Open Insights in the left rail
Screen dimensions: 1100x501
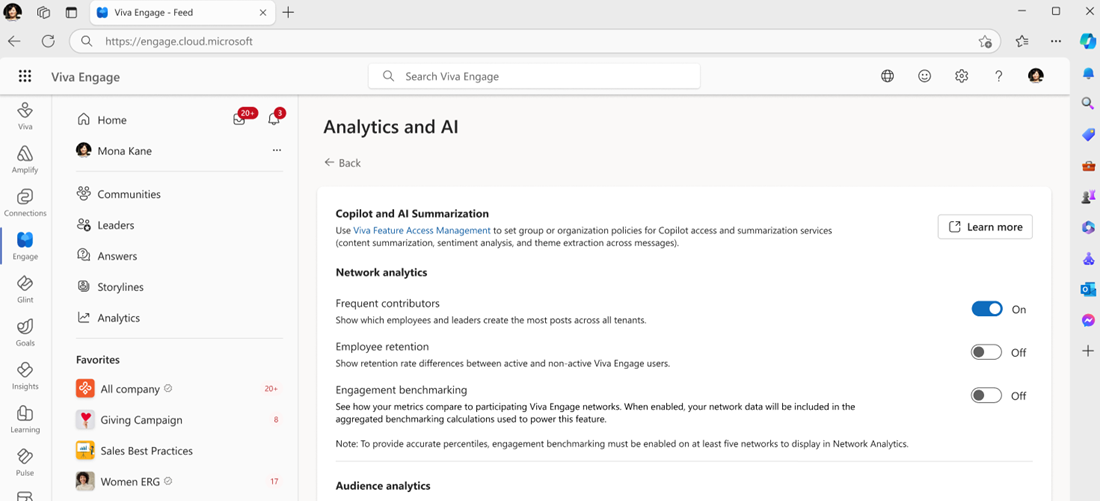click(x=25, y=375)
